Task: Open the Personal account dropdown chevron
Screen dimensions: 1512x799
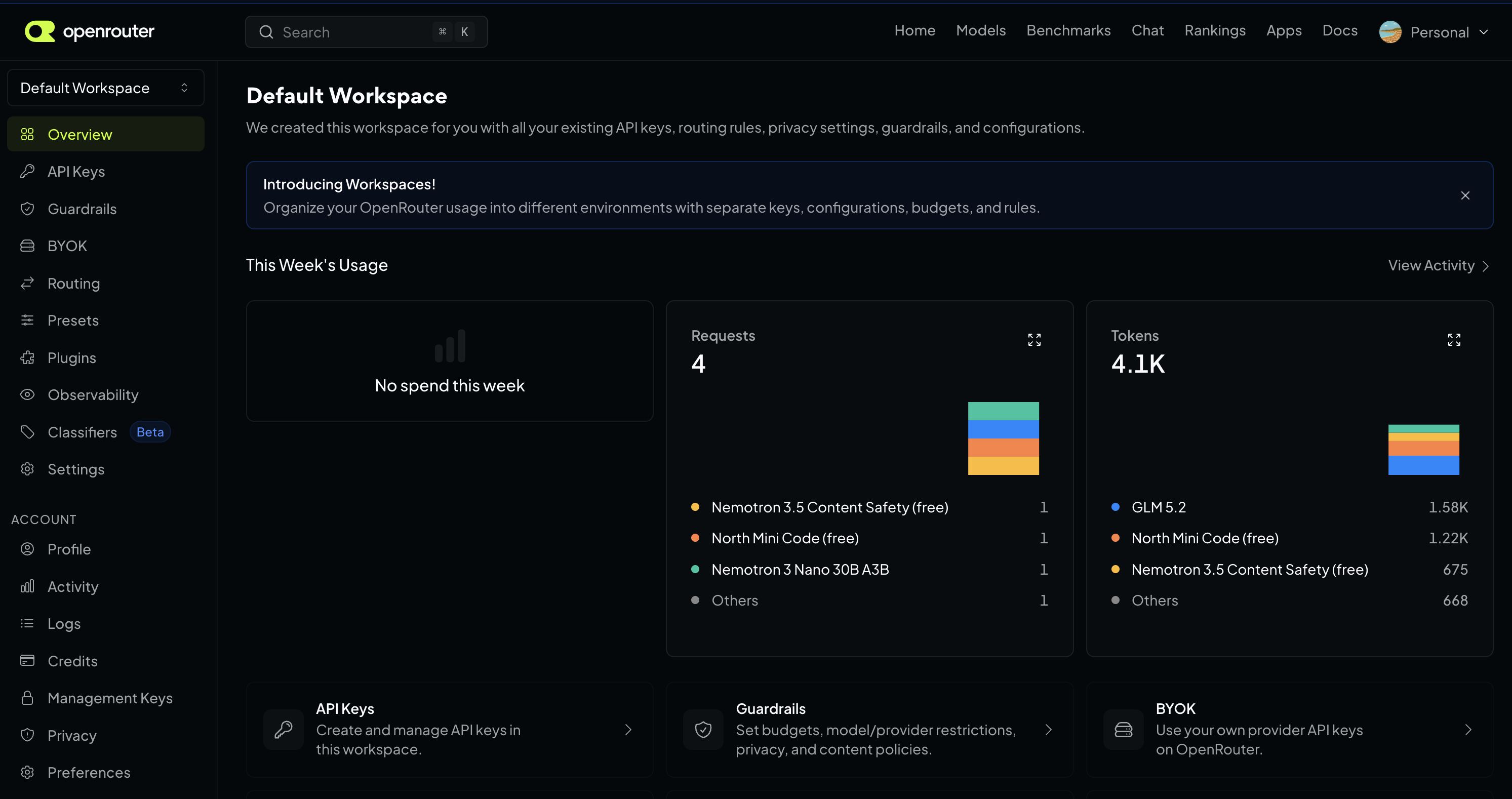Action: point(1484,32)
